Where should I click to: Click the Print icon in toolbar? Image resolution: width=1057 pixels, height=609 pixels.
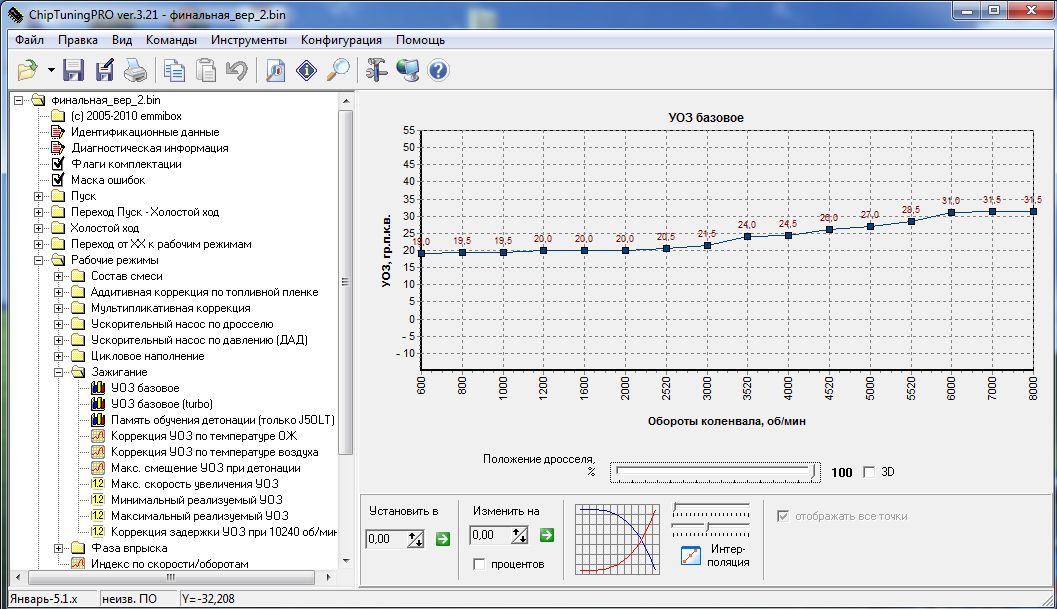135,70
